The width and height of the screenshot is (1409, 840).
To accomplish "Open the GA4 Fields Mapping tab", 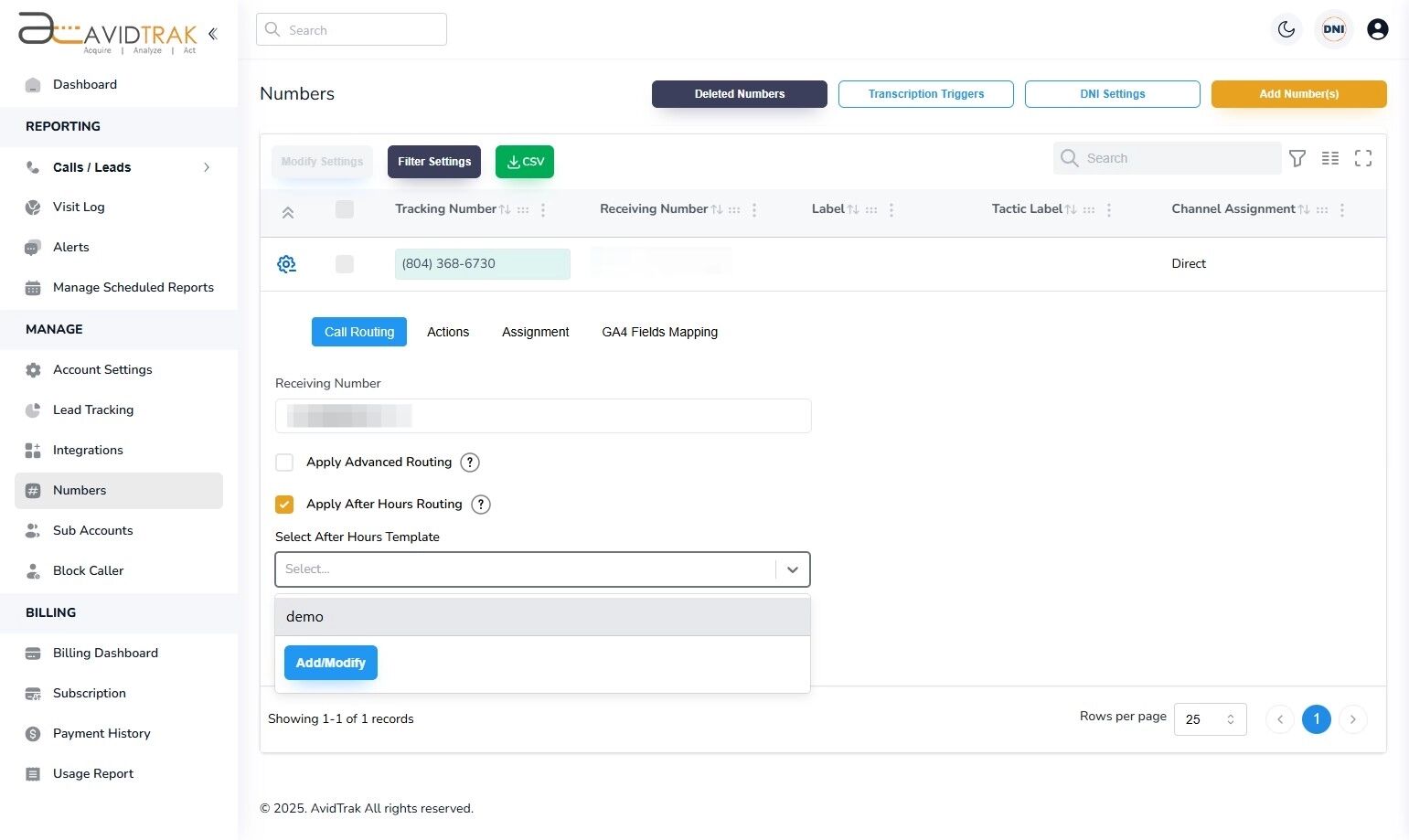I will pos(660,332).
